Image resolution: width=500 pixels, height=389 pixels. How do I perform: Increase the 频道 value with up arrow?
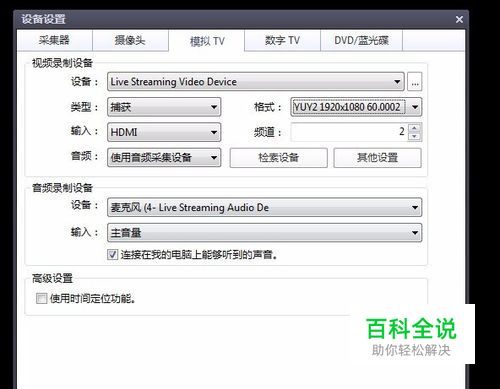coord(414,128)
